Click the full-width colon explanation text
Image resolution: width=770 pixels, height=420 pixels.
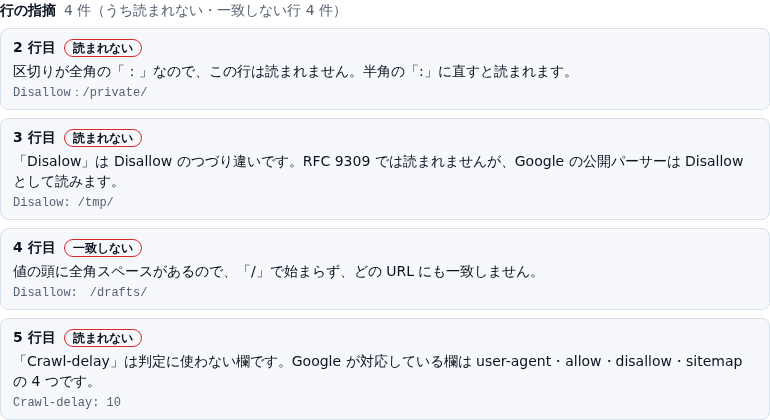coord(293,72)
